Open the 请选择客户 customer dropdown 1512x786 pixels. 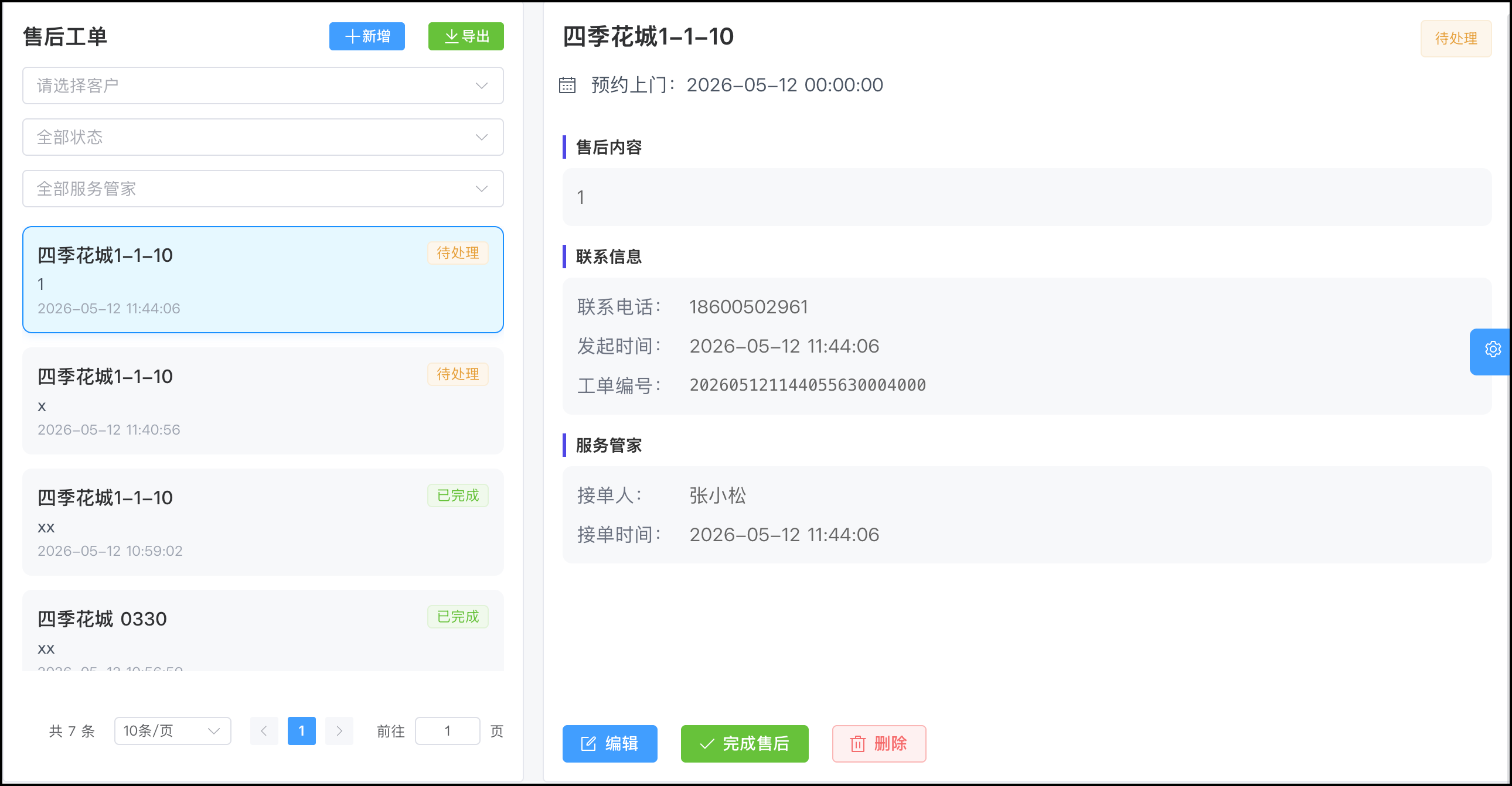pyautogui.click(x=263, y=86)
